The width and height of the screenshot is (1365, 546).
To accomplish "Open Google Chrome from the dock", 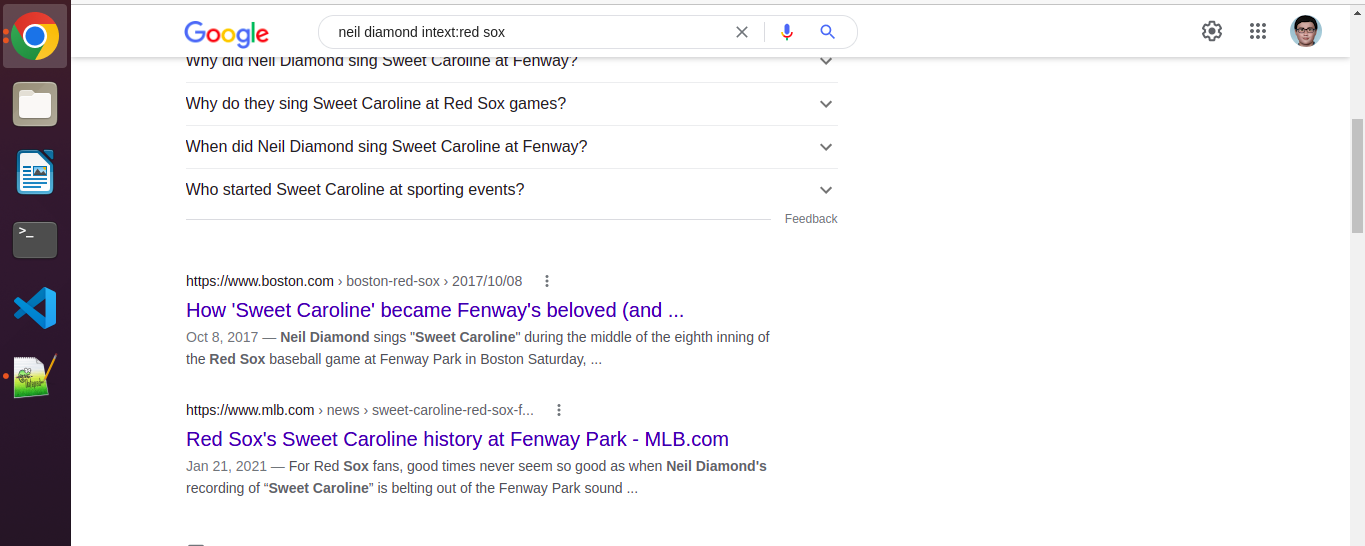I will [x=35, y=37].
